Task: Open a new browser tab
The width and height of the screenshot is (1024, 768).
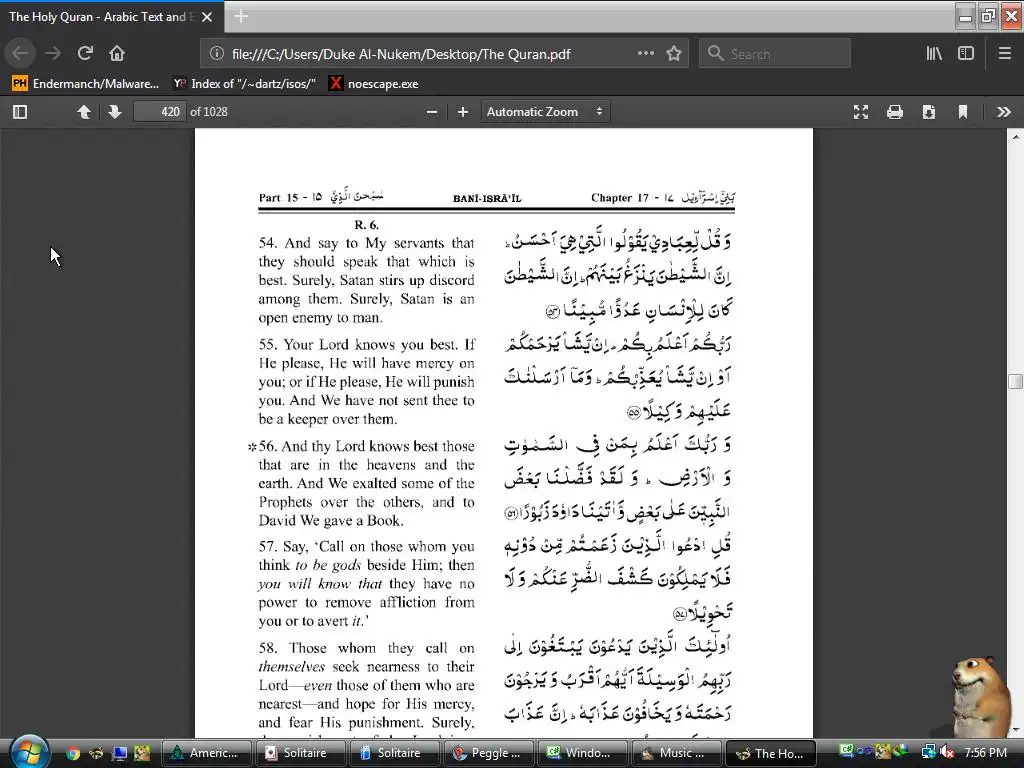Action: (241, 16)
